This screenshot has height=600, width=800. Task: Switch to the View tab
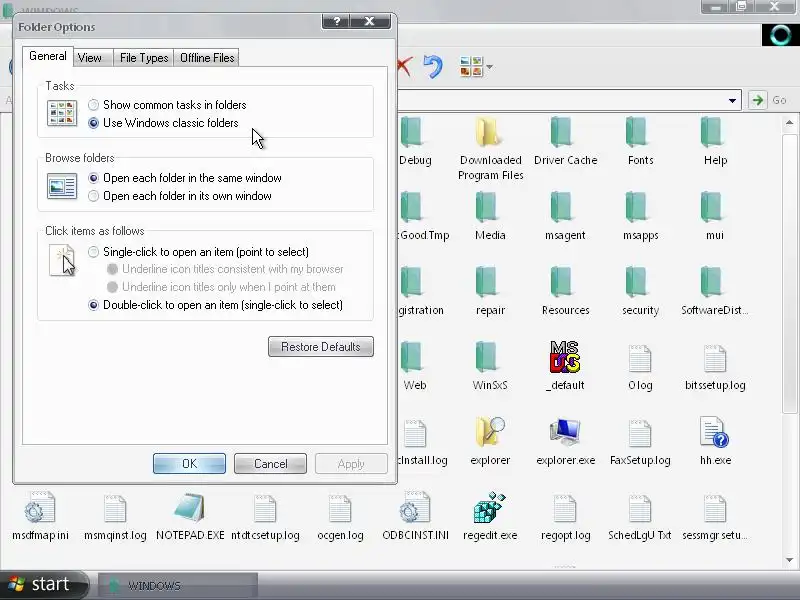90,58
